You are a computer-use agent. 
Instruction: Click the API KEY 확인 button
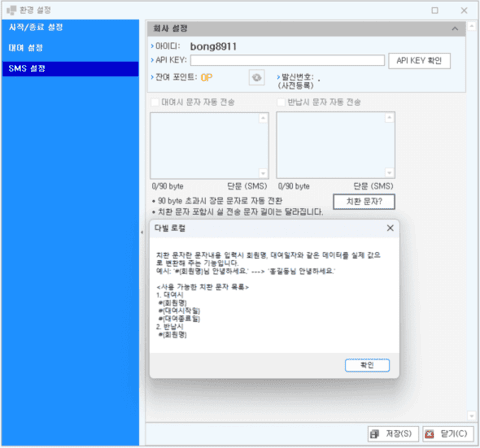419,61
